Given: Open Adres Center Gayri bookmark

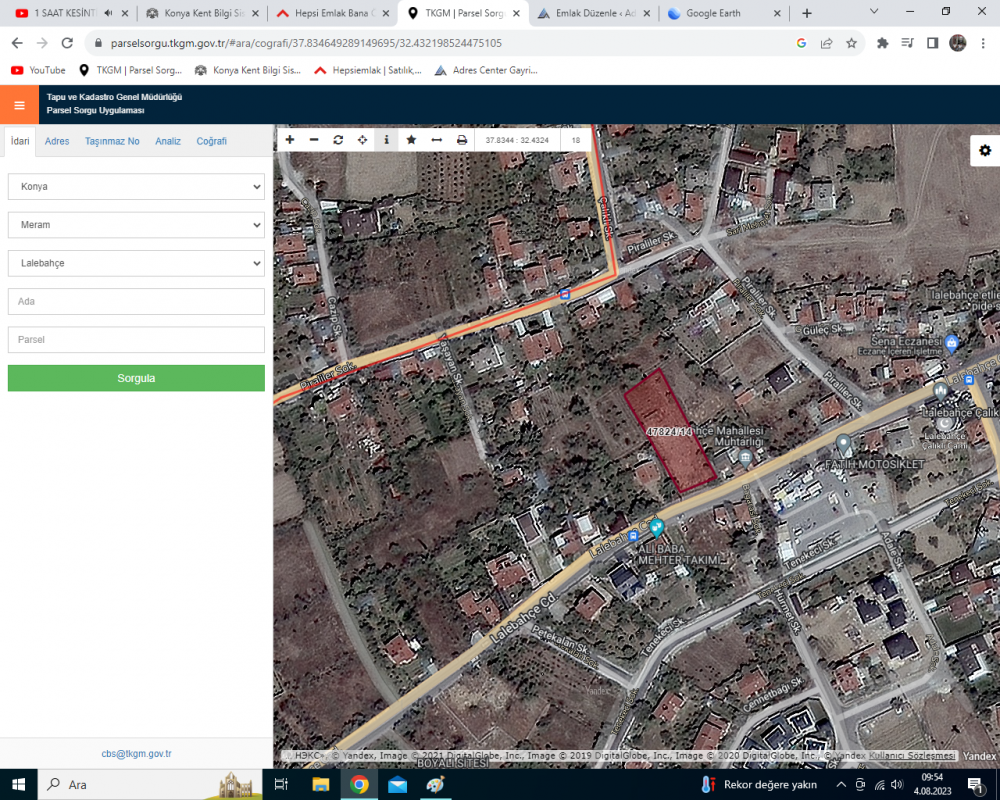Looking at the screenshot, I should coord(486,70).
